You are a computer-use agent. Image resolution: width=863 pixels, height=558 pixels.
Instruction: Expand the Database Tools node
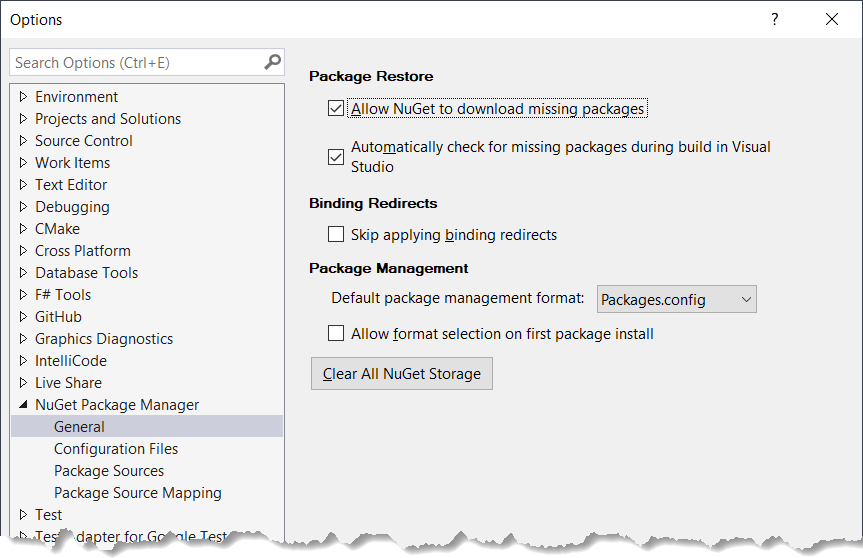click(23, 273)
